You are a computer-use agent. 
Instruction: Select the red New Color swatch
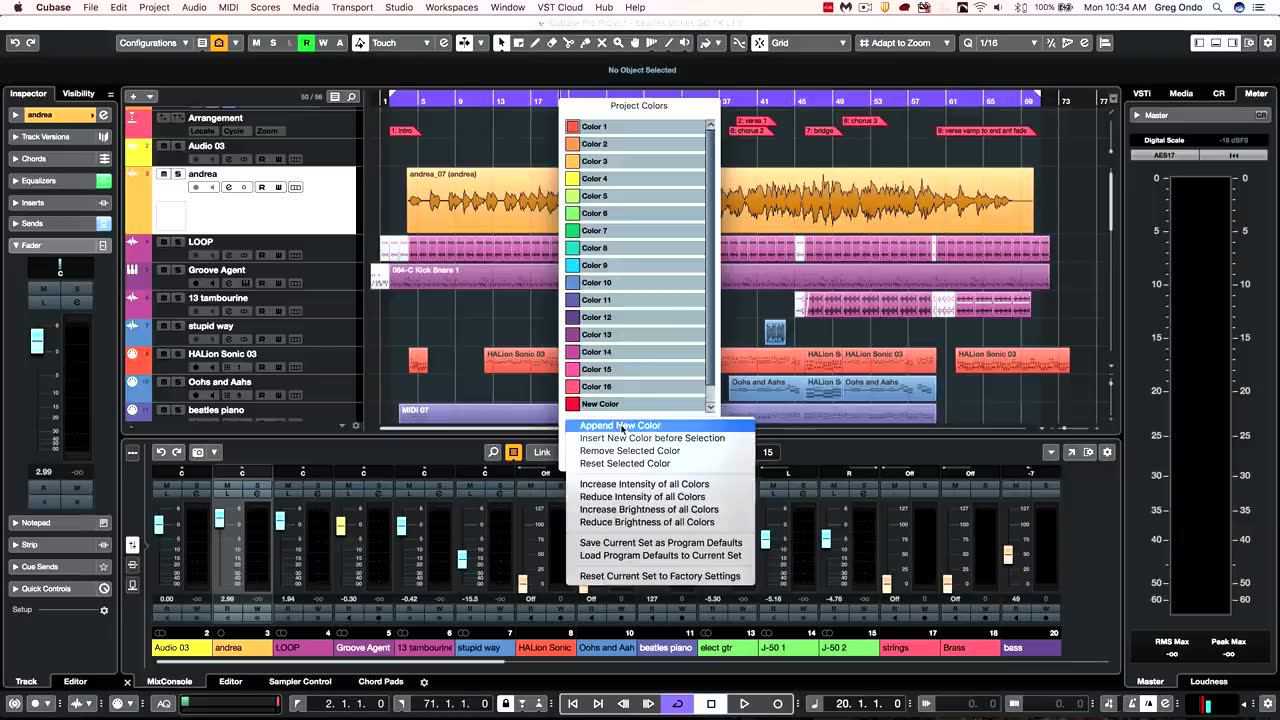pos(573,404)
